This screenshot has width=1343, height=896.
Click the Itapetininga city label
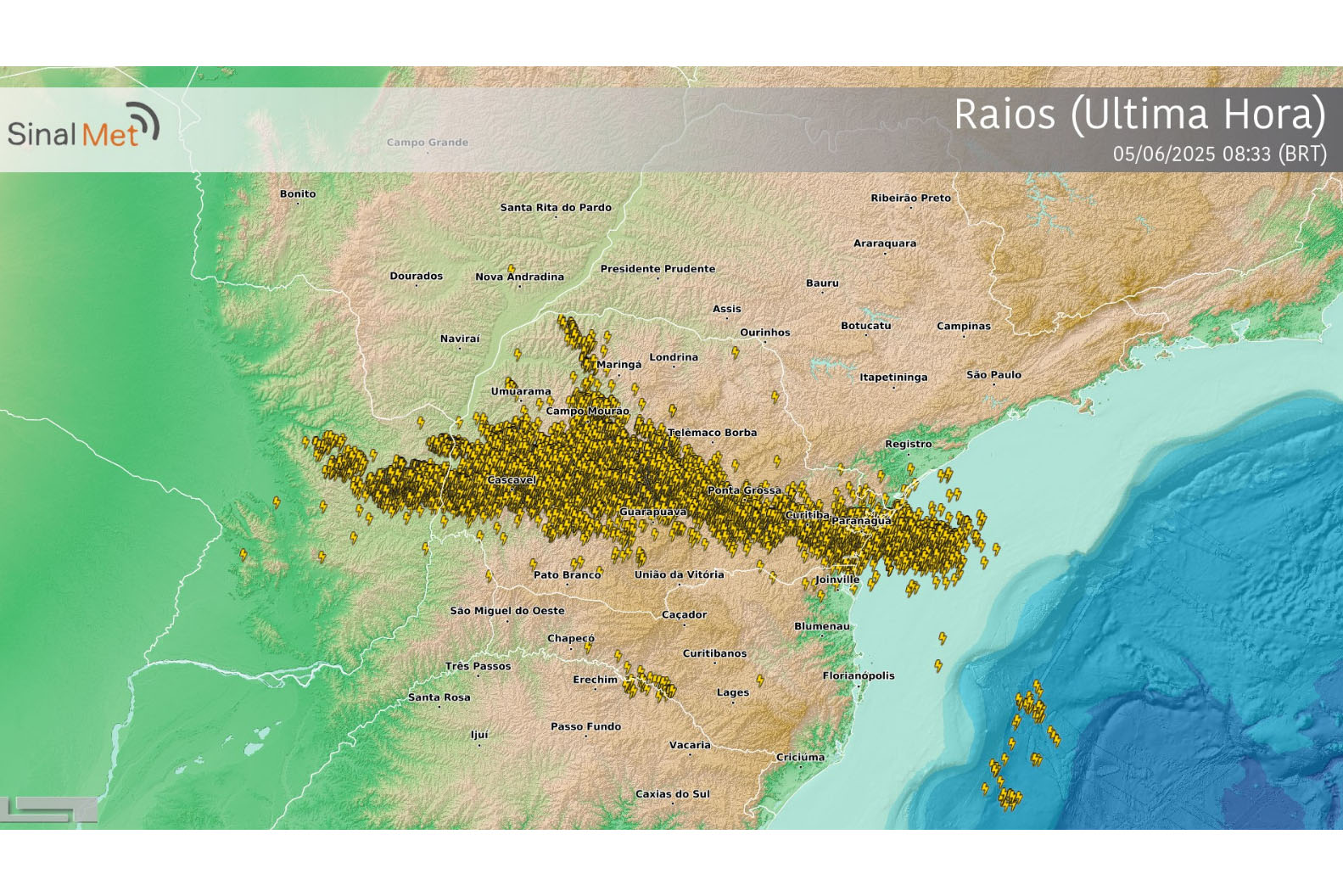click(x=893, y=378)
